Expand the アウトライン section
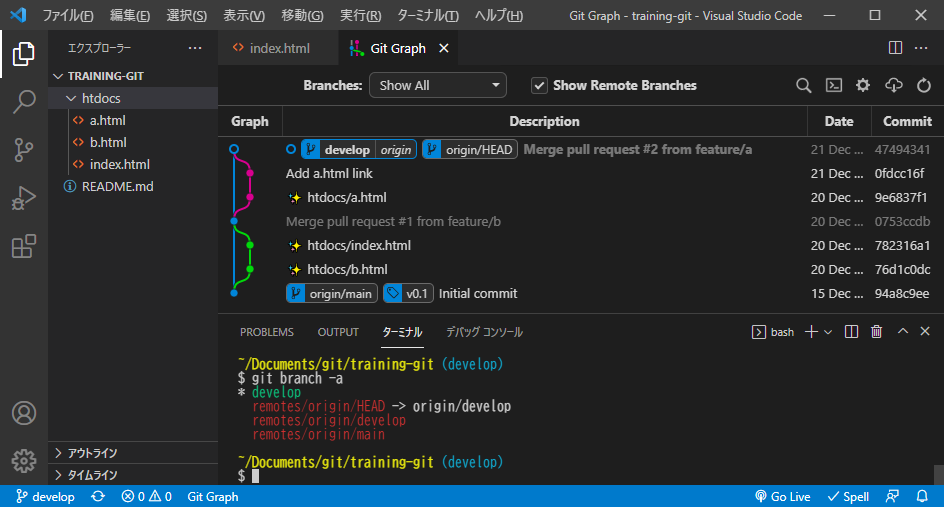944x507 pixels. pyautogui.click(x=132, y=453)
